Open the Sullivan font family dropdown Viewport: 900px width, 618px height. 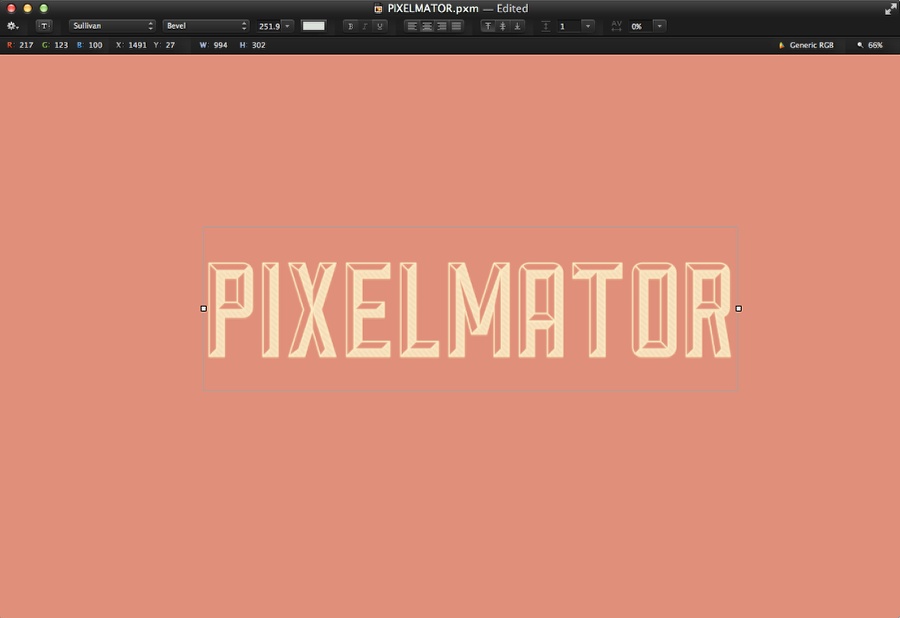(x=112, y=26)
